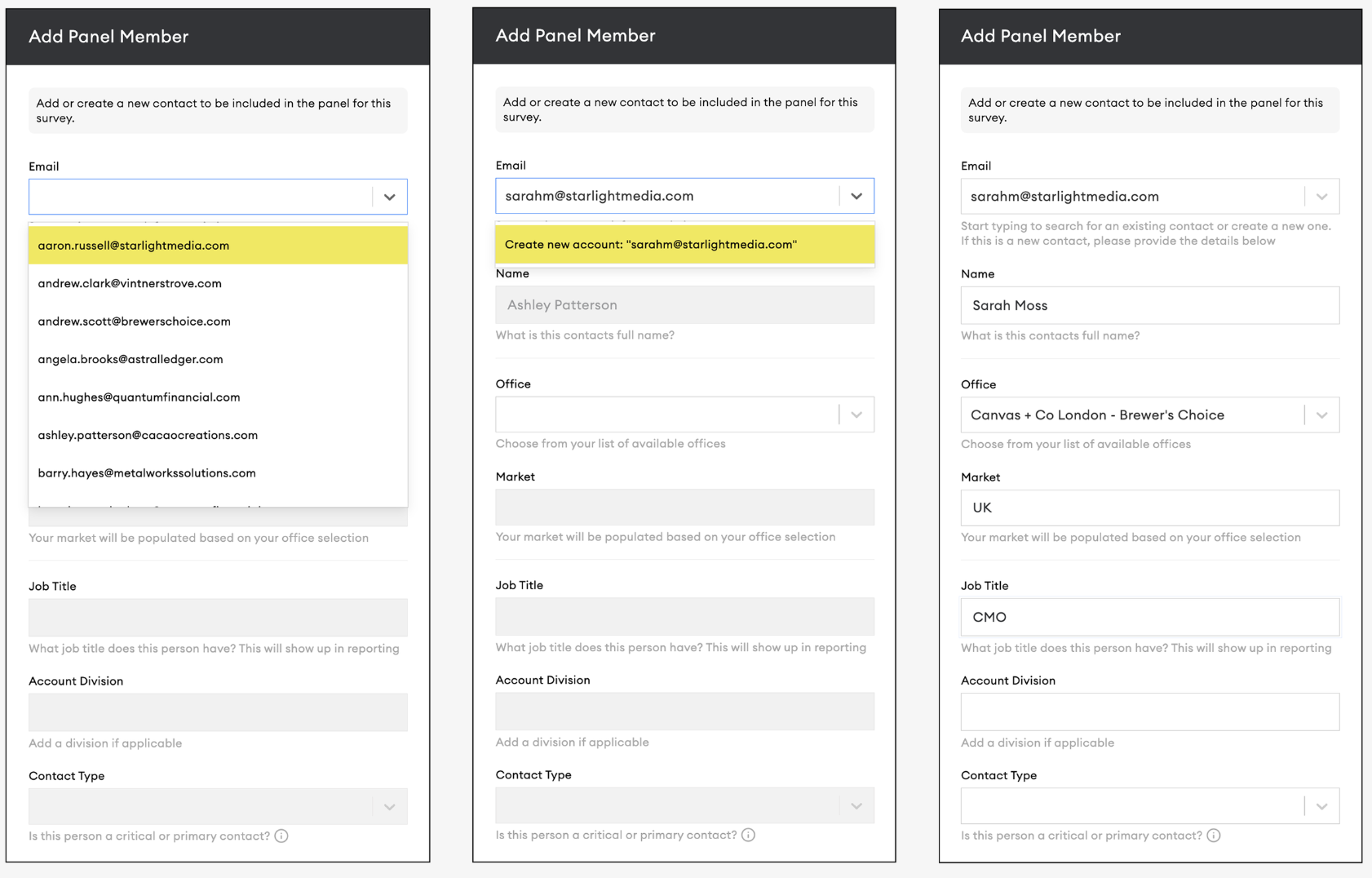Screen dimensions: 1372x878
Task: Click Account Division field in left panel
Action: pos(218,712)
